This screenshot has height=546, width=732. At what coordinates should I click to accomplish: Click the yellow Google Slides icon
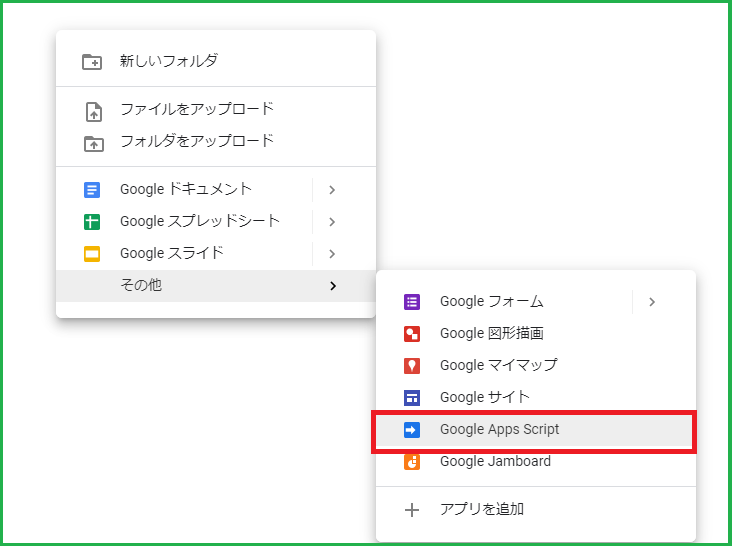point(92,254)
